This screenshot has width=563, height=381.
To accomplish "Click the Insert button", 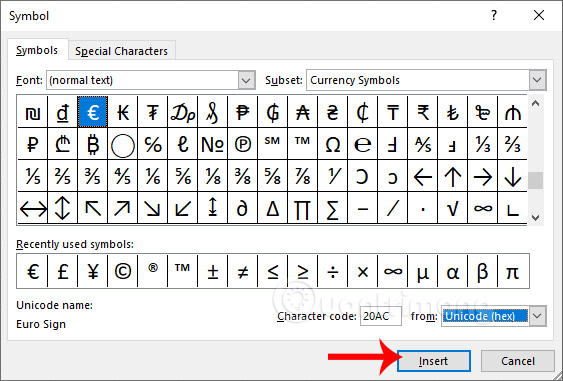I will coord(434,361).
